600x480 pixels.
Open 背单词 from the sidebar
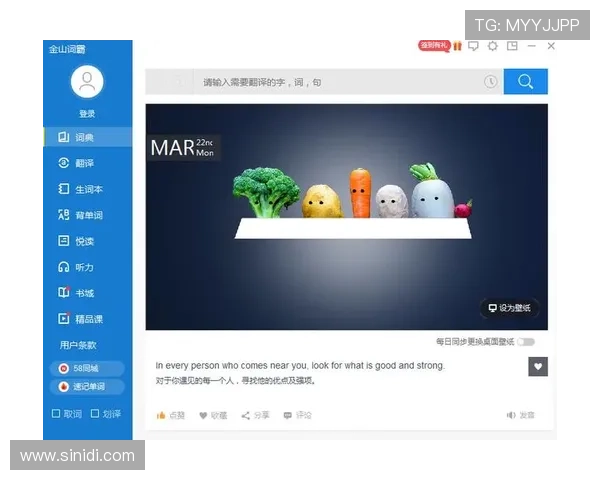pyautogui.click(x=88, y=215)
